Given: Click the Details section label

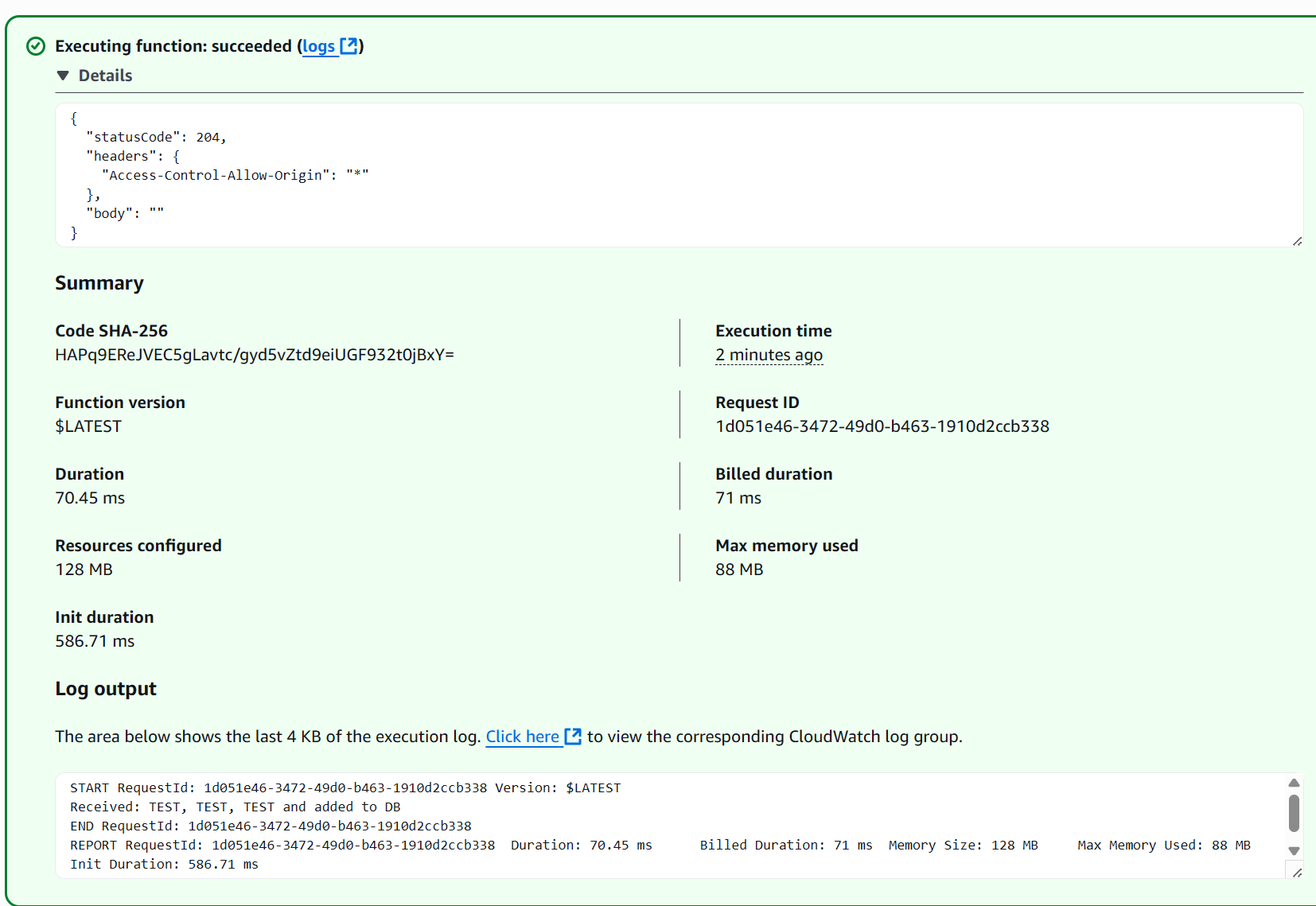Looking at the screenshot, I should click(x=105, y=76).
